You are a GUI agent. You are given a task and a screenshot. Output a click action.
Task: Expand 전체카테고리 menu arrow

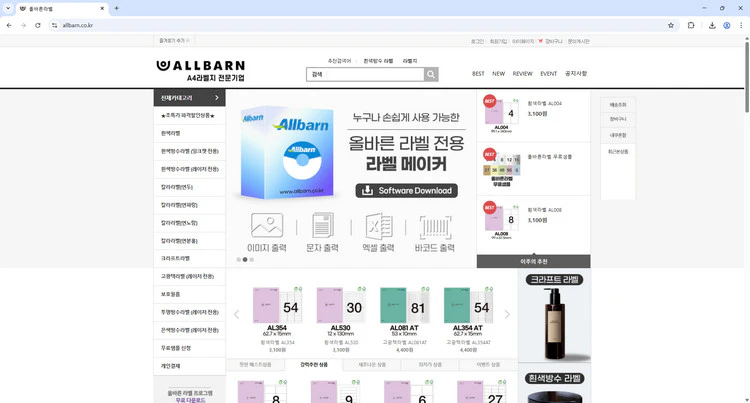point(216,98)
